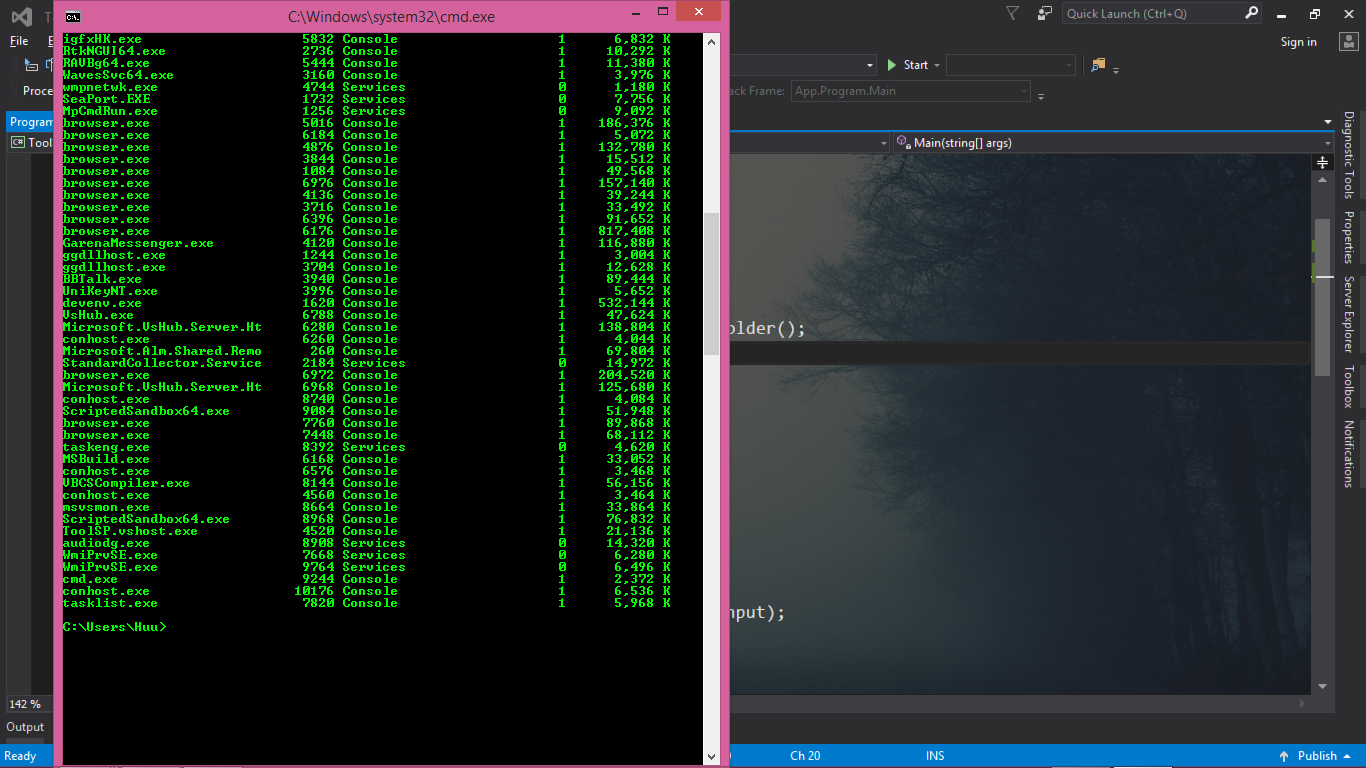
Task: Click the notifications flag icon
Action: pos(1012,14)
